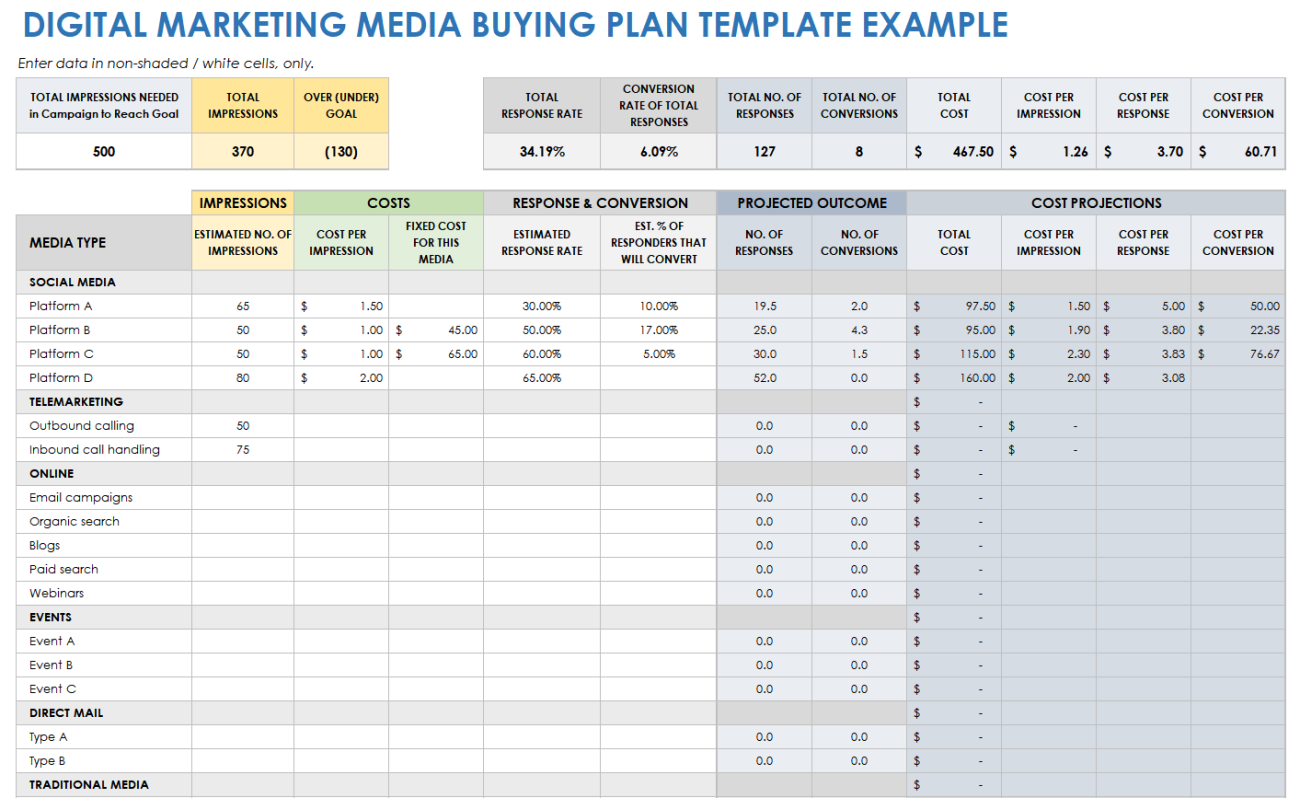Screen dimensions: 1300x798
Task: Click the Over (Under) Goal value (130)
Action: [341, 152]
